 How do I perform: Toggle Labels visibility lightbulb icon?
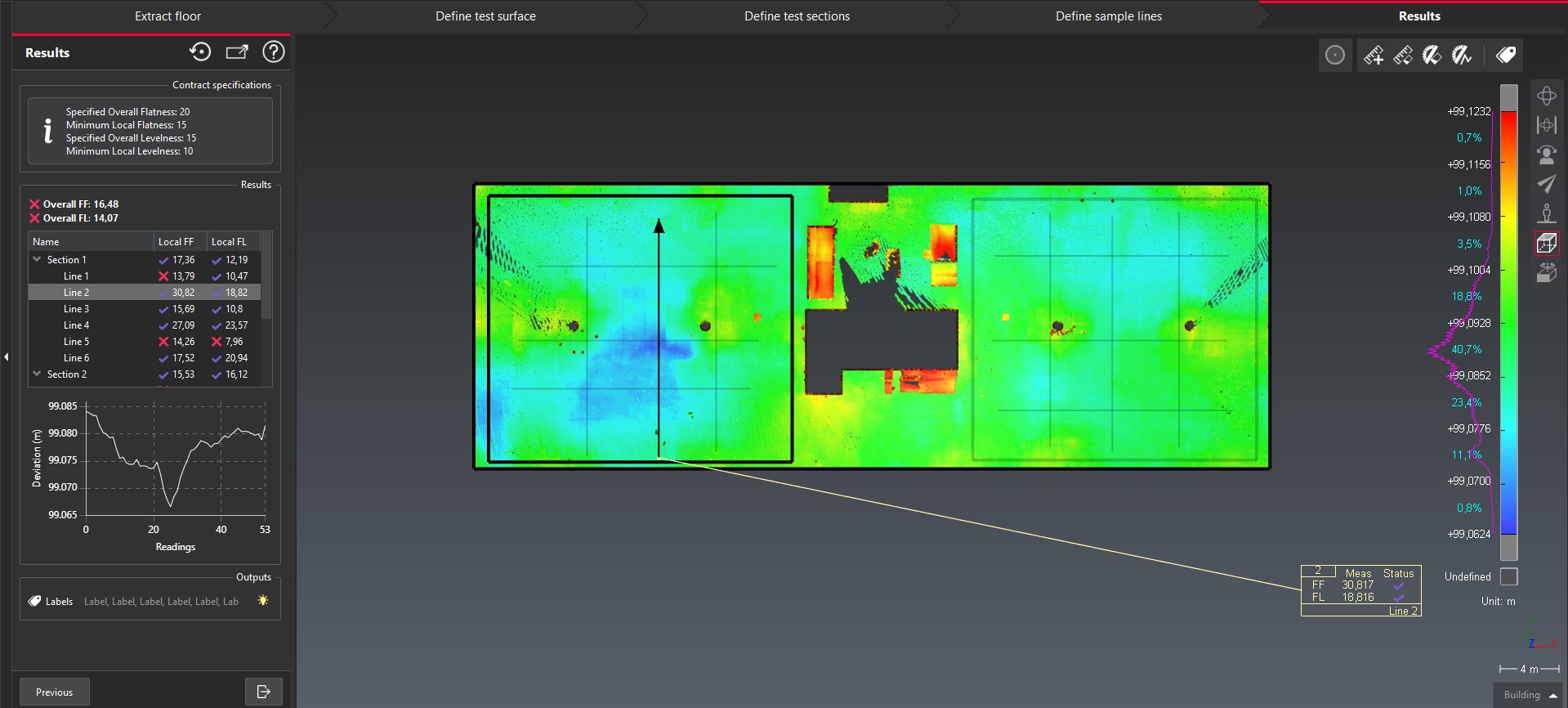pyautogui.click(x=263, y=601)
